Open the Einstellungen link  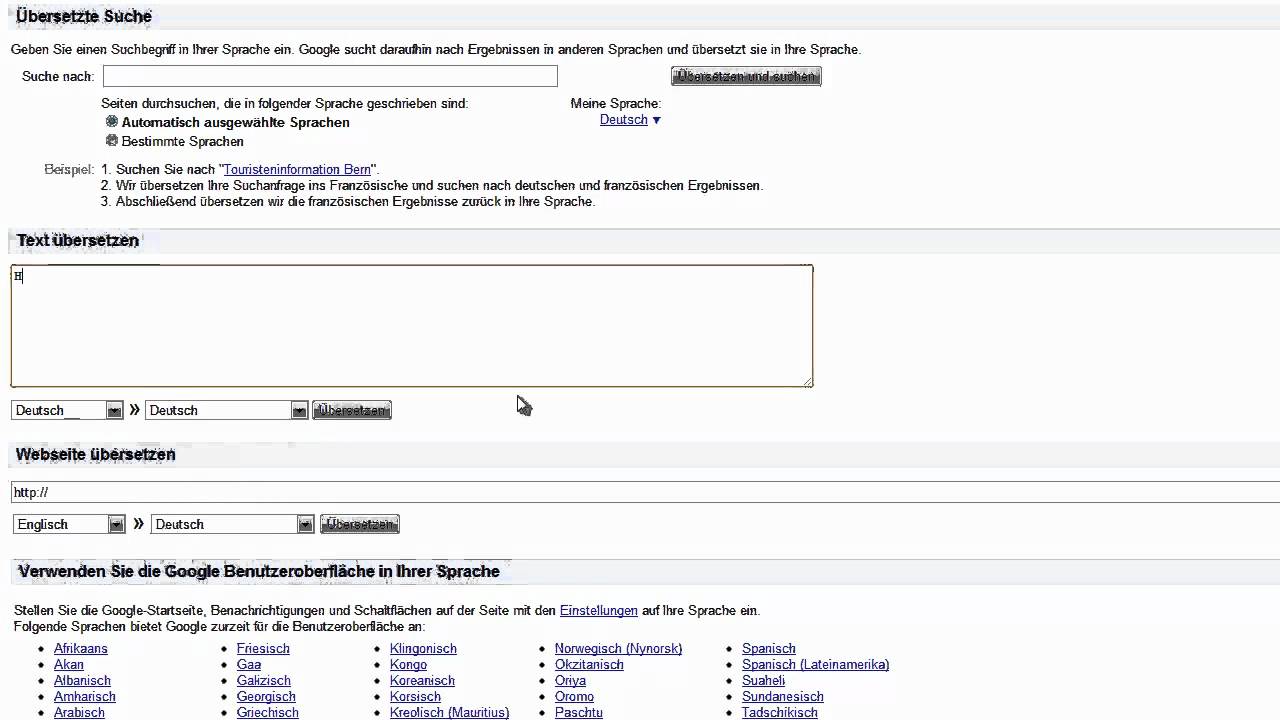click(598, 610)
